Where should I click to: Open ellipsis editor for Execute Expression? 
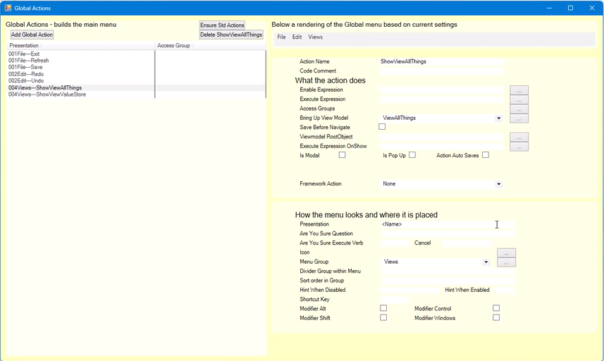tap(519, 100)
